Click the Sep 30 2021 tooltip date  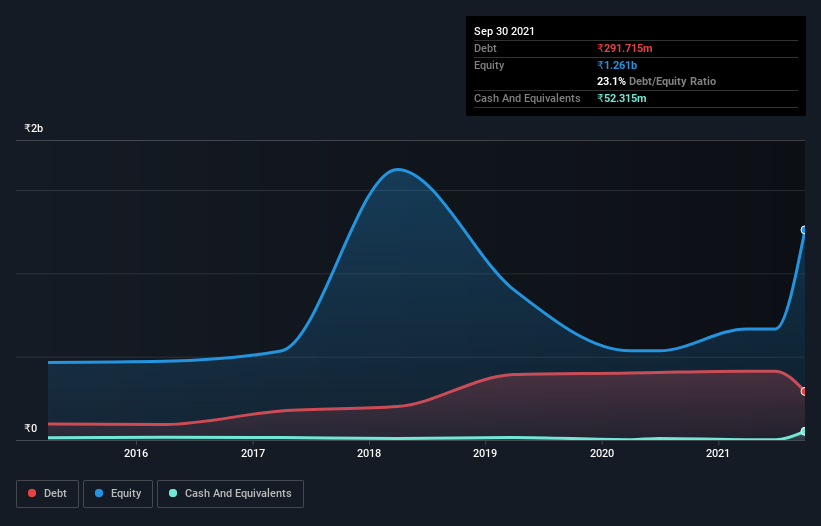(x=504, y=31)
